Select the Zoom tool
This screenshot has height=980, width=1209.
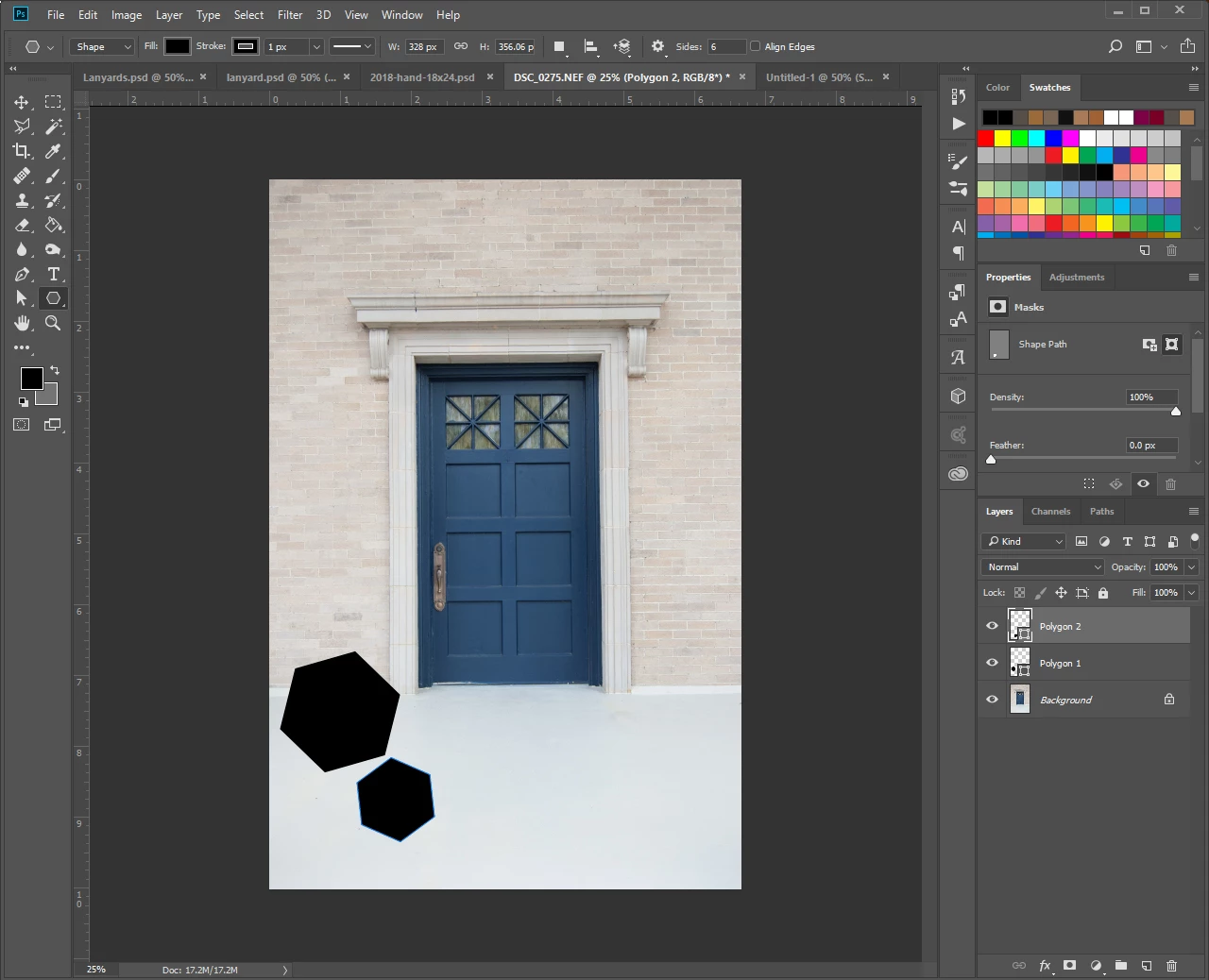tap(53, 323)
